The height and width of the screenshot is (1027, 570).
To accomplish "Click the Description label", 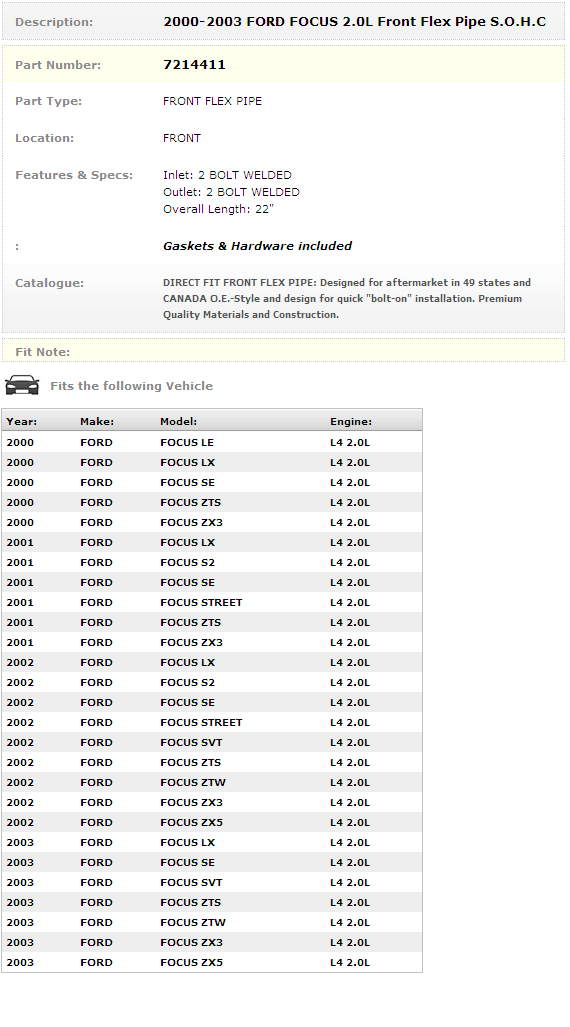I will point(54,22).
